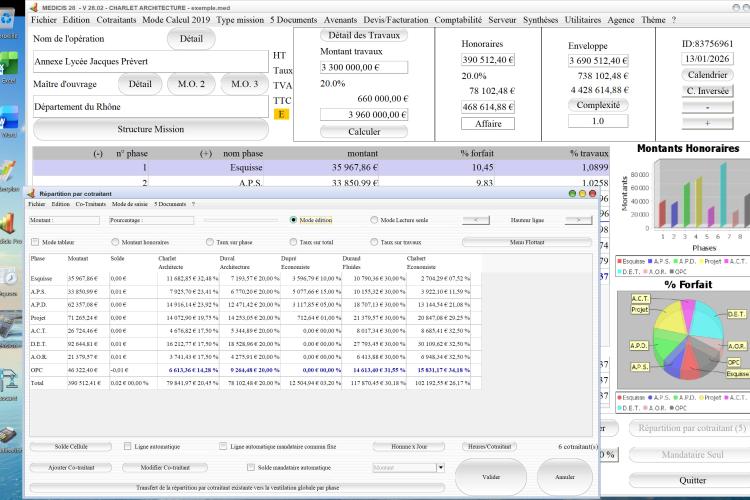Click the green window button of Répartition dialog
Viewport: 750px width, 500px height.
tap(572, 193)
